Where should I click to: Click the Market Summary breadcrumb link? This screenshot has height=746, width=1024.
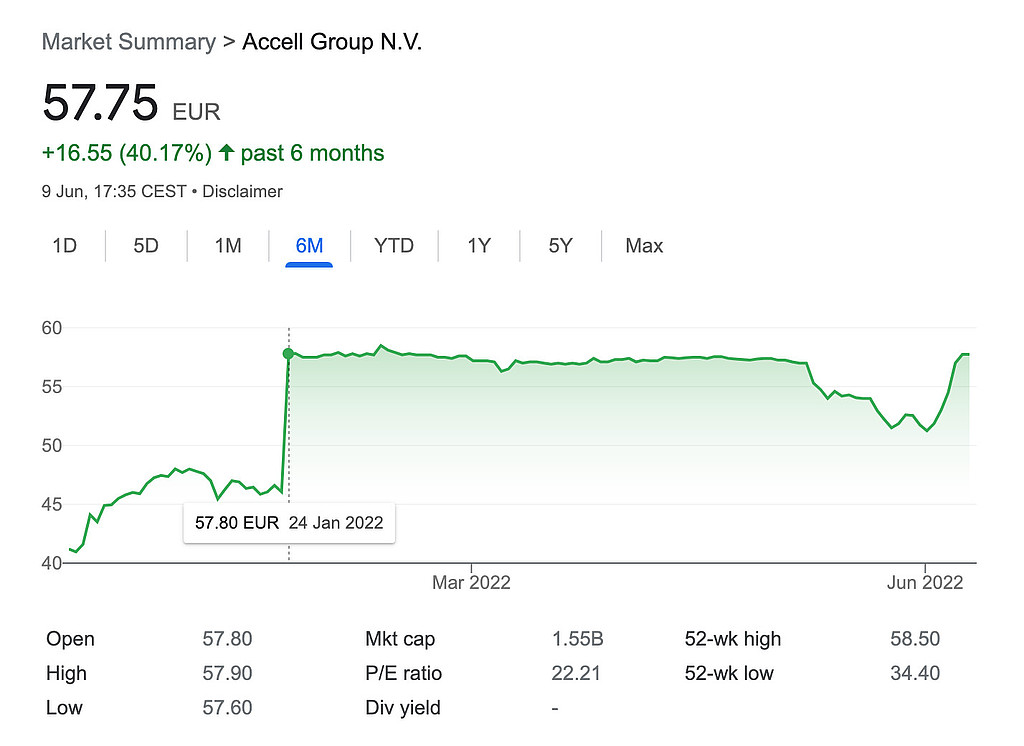pos(128,42)
